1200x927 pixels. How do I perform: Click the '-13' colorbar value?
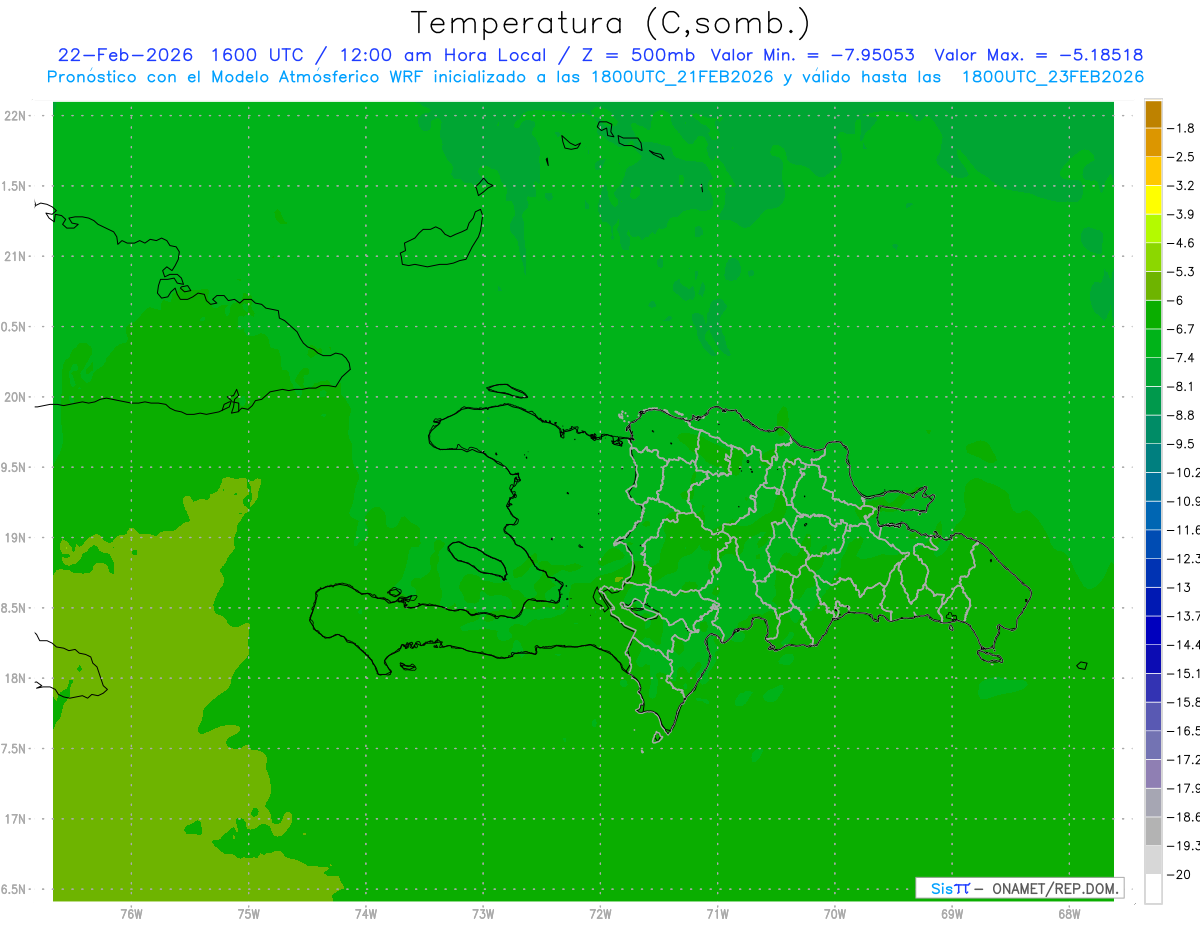[1179, 587]
